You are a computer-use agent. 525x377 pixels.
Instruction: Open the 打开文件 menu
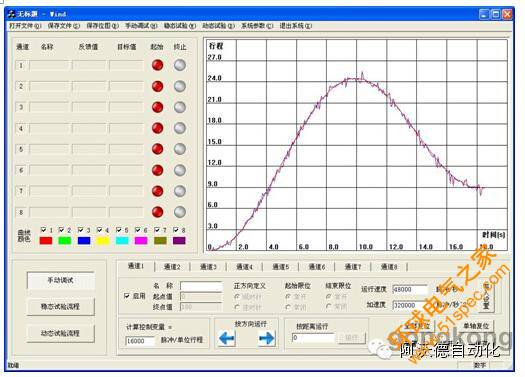(25, 26)
